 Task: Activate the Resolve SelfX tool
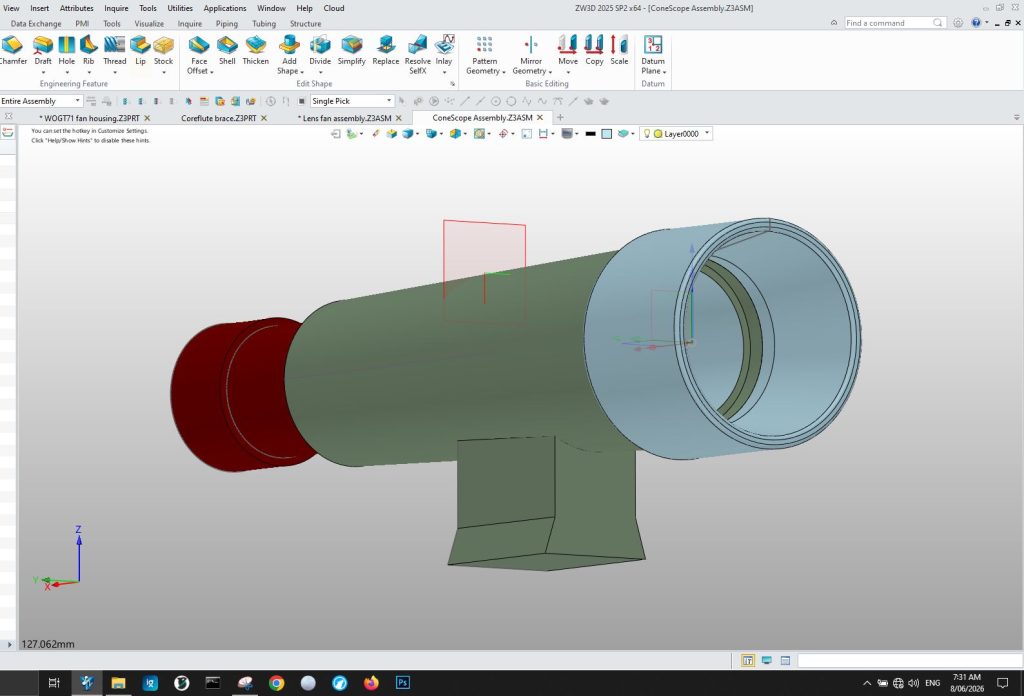pos(417,55)
